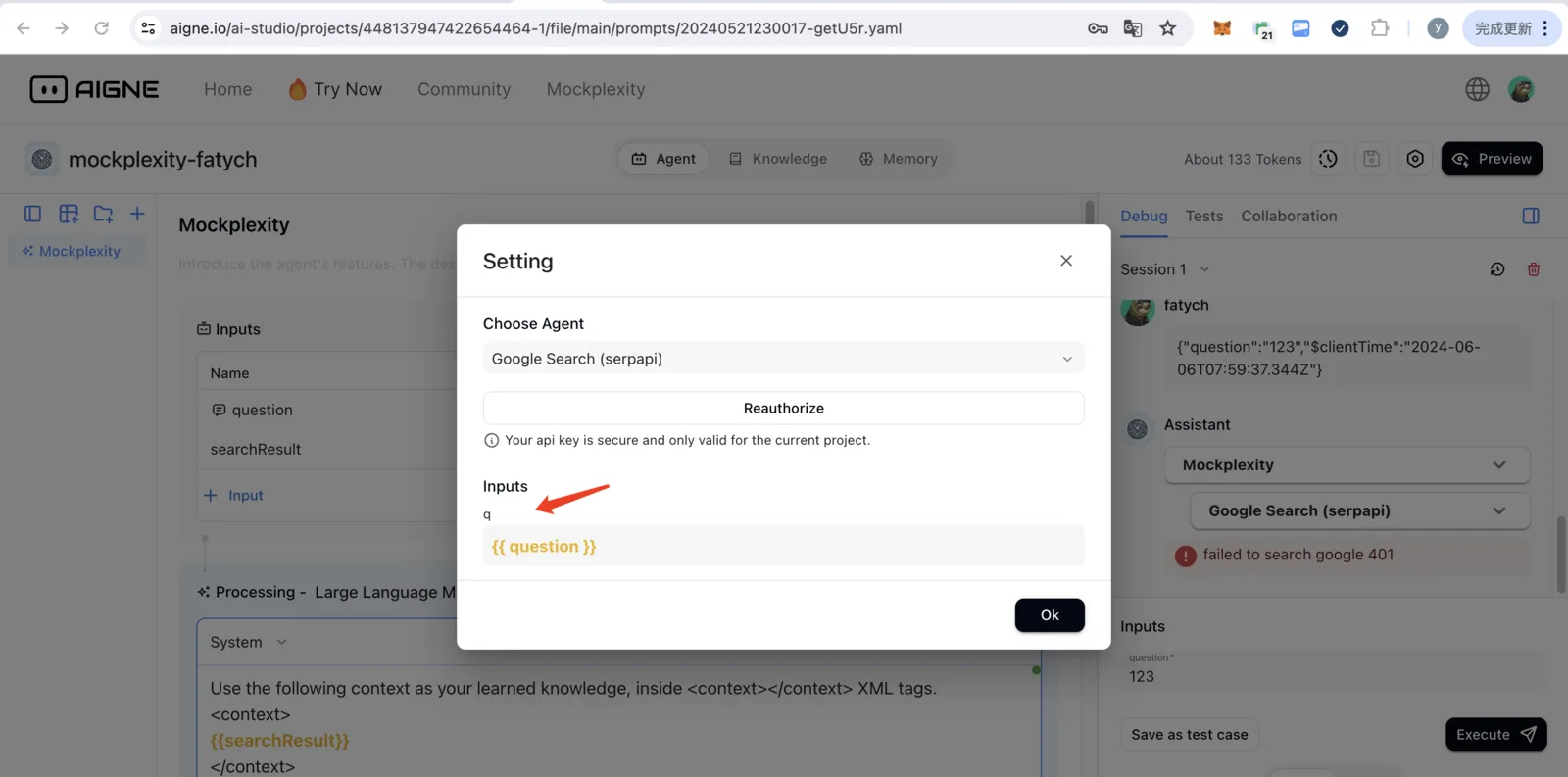The width and height of the screenshot is (1568, 777).
Task: Select the Collaboration tab
Action: [x=1289, y=217]
